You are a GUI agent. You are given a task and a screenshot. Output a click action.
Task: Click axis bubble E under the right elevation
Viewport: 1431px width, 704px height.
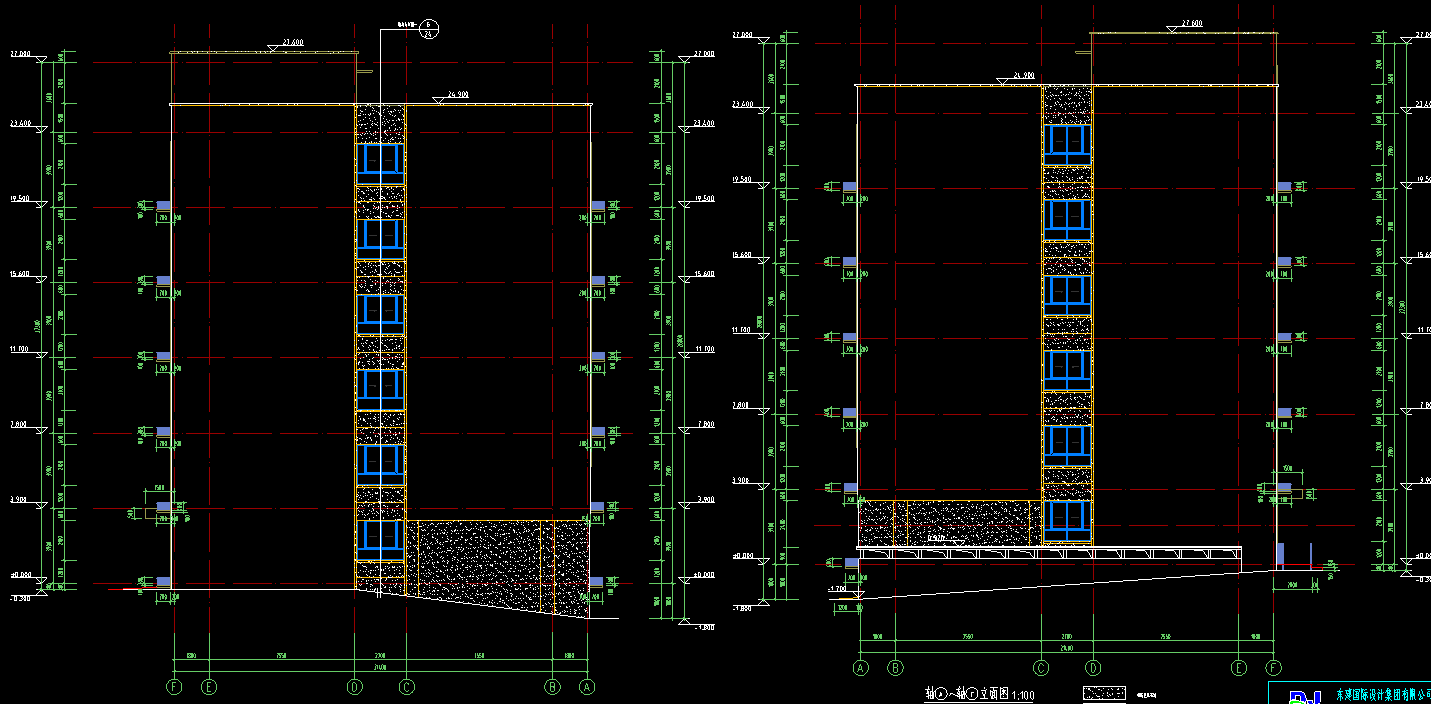tap(1240, 668)
